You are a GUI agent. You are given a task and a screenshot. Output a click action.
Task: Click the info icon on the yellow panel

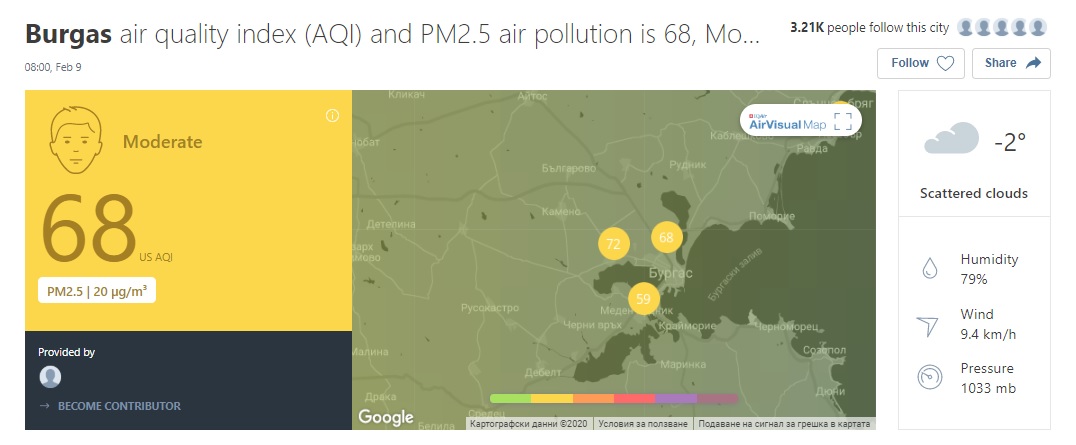(x=332, y=116)
